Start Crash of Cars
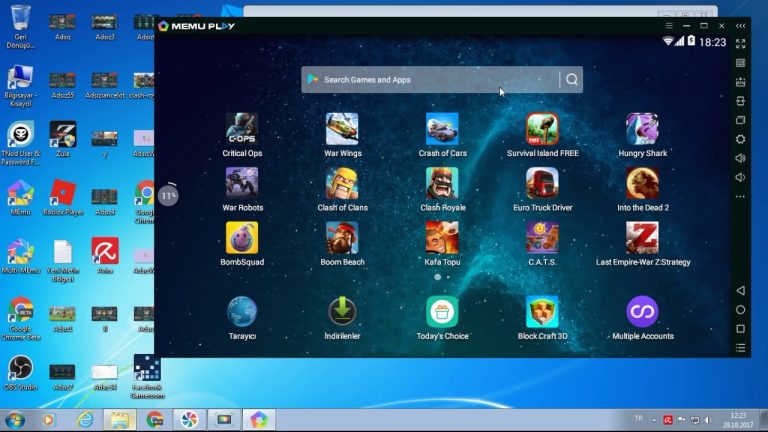This screenshot has height=432, width=768. [442, 129]
